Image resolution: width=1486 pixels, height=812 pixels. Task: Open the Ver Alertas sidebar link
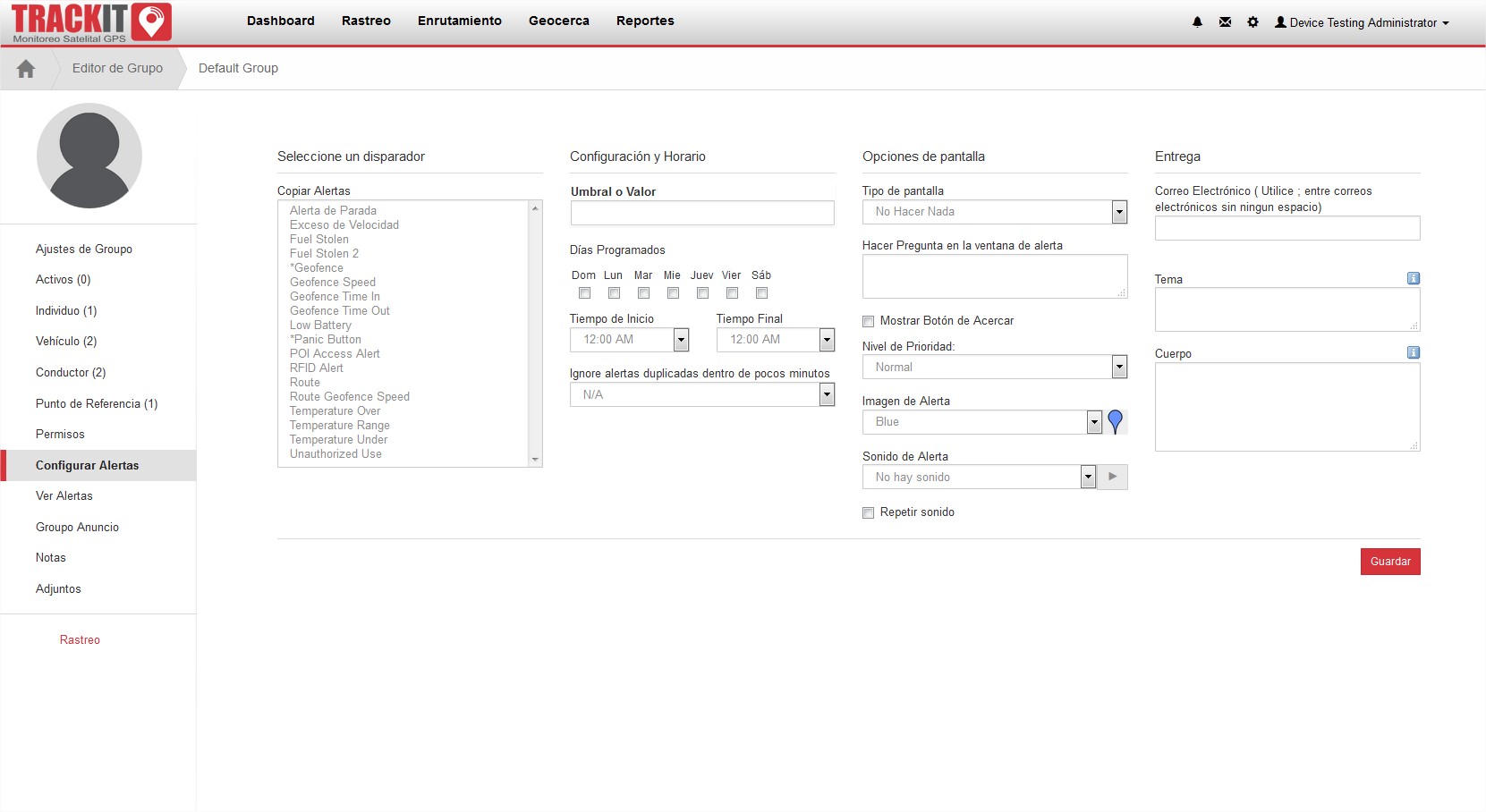[64, 495]
